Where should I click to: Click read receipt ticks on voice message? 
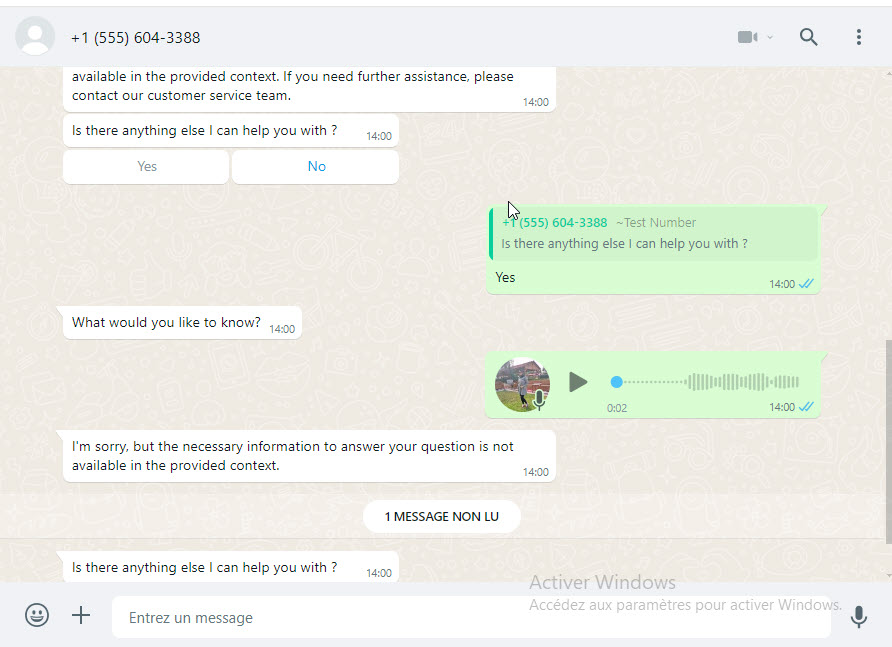coord(806,406)
